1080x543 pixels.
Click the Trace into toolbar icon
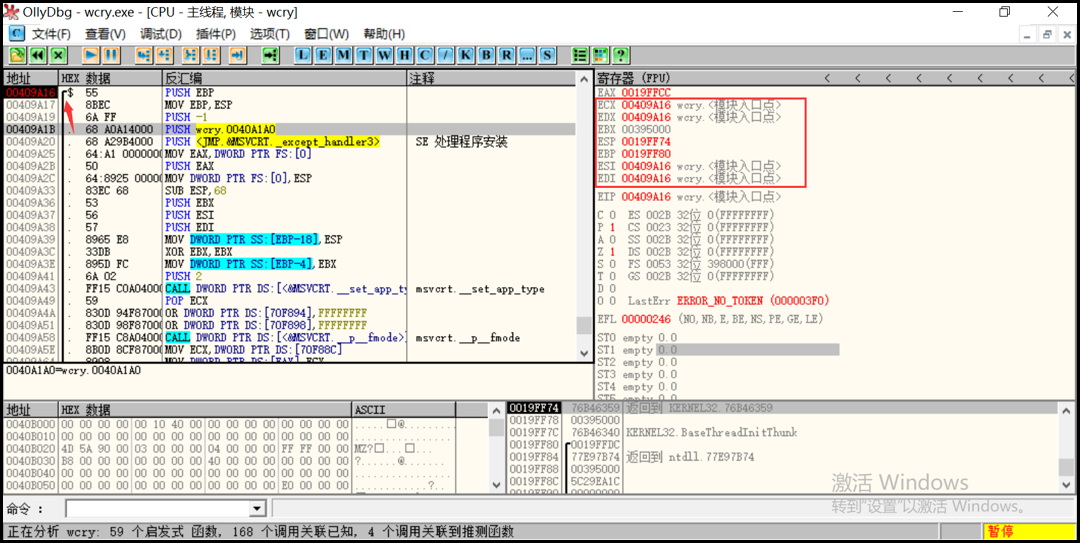191,54
